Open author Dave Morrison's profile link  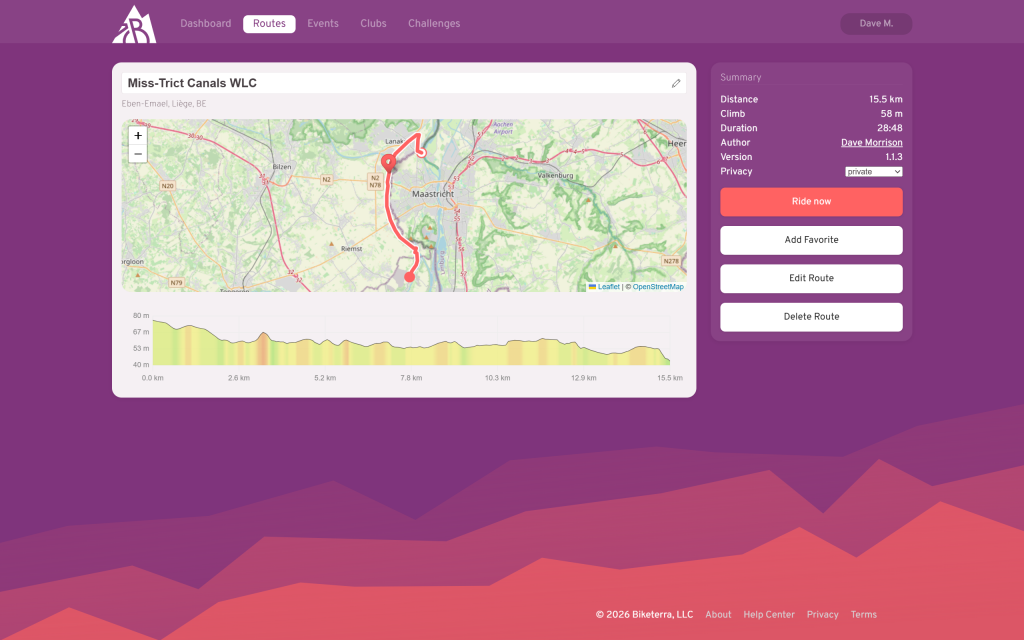click(x=871, y=143)
